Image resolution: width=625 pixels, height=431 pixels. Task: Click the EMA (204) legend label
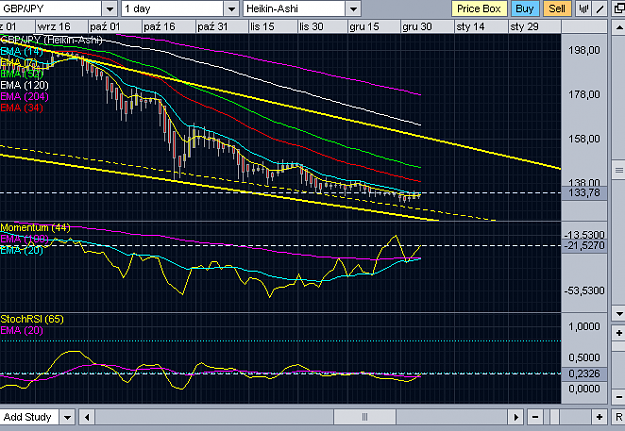click(24, 96)
